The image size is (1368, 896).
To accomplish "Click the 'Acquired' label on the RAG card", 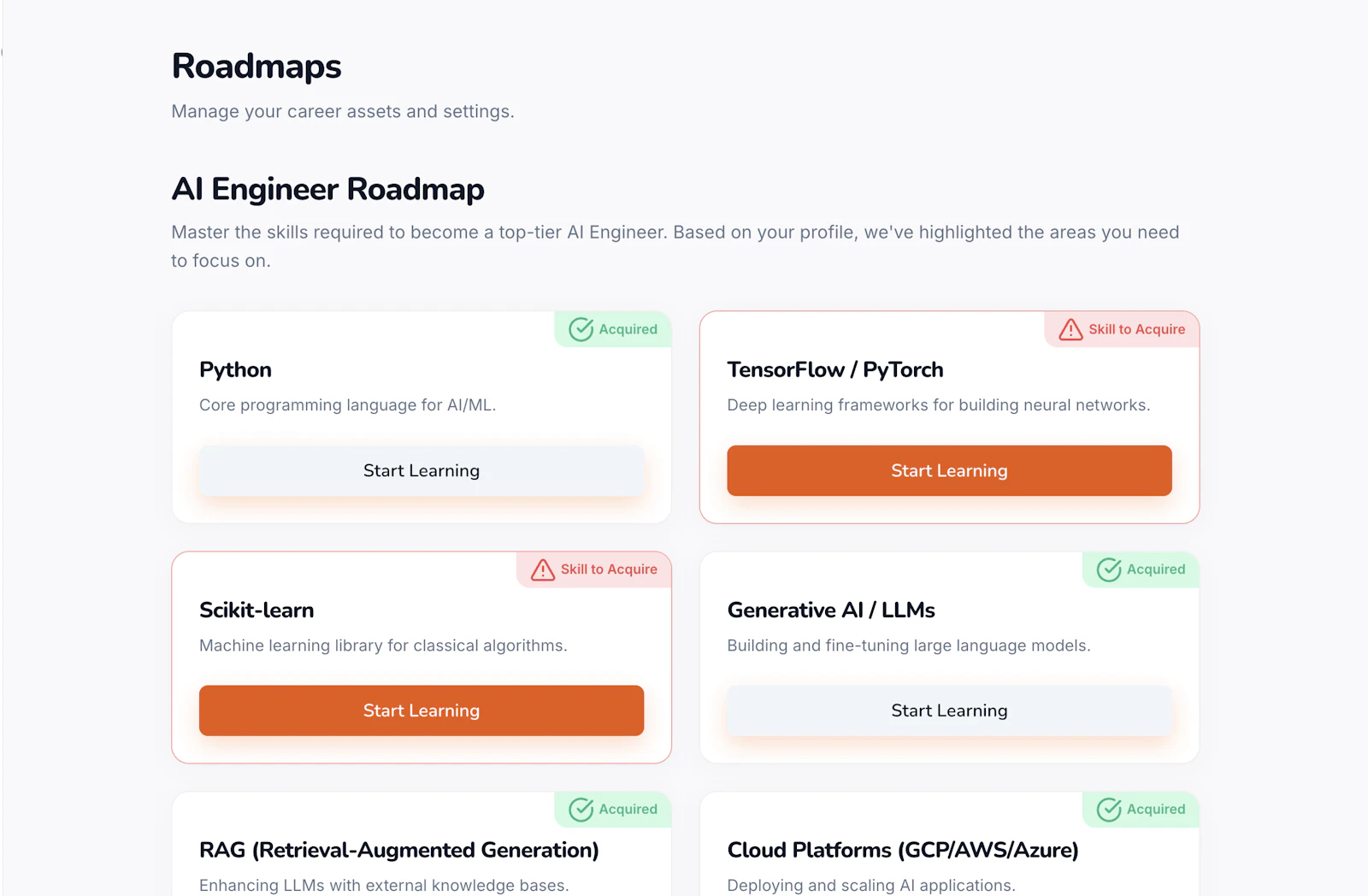I will click(628, 810).
